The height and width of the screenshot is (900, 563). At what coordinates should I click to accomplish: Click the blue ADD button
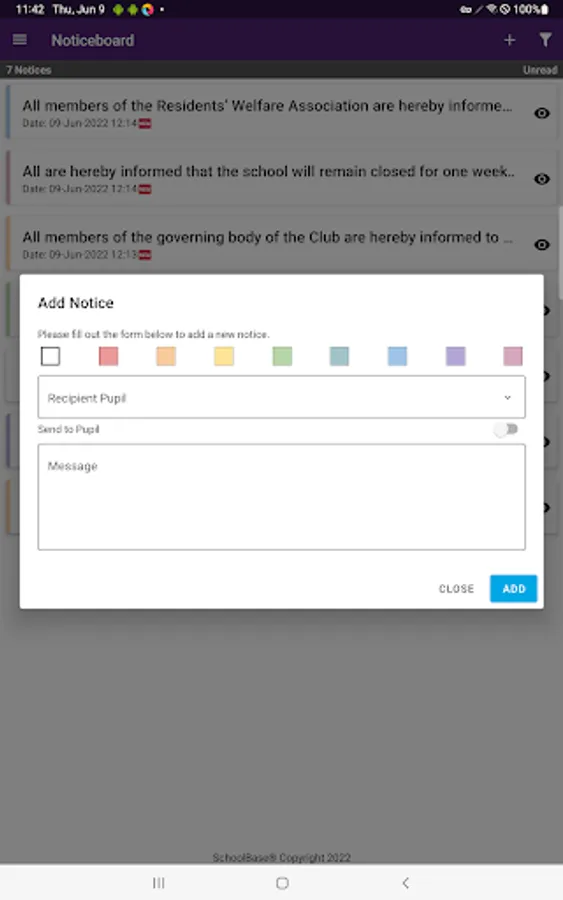514,588
